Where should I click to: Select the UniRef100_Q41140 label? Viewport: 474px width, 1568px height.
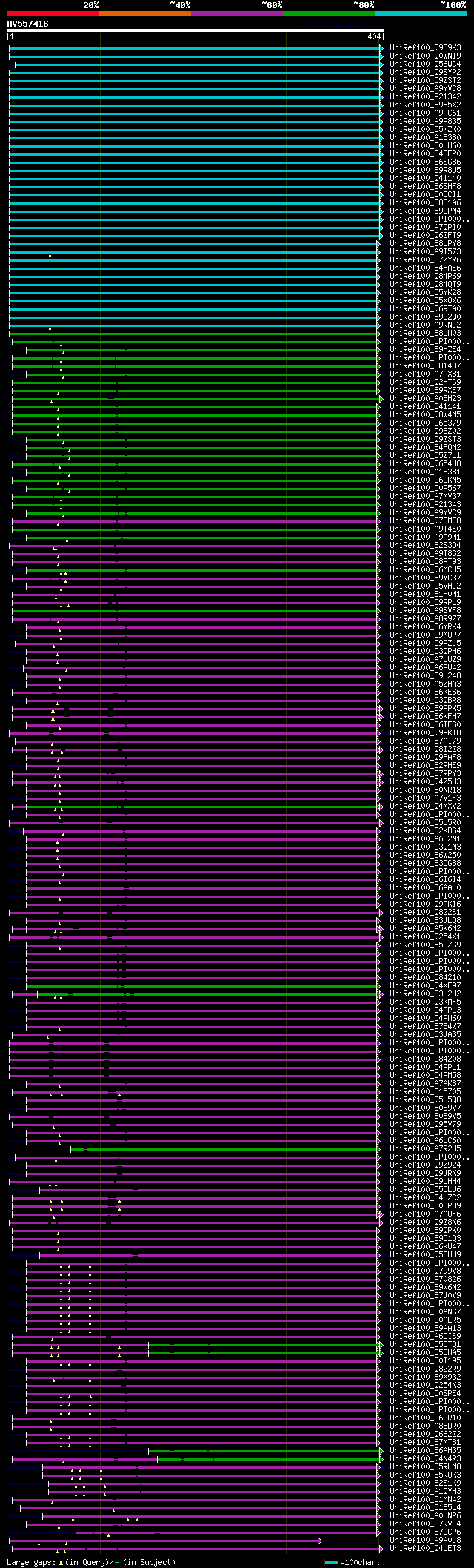425,179
